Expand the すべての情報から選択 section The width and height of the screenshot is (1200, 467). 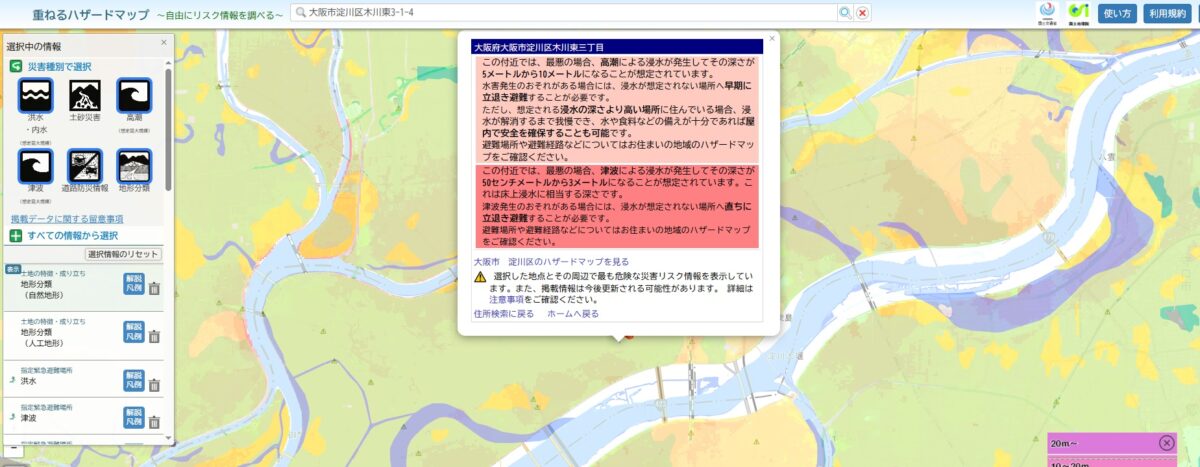[x=65, y=235]
